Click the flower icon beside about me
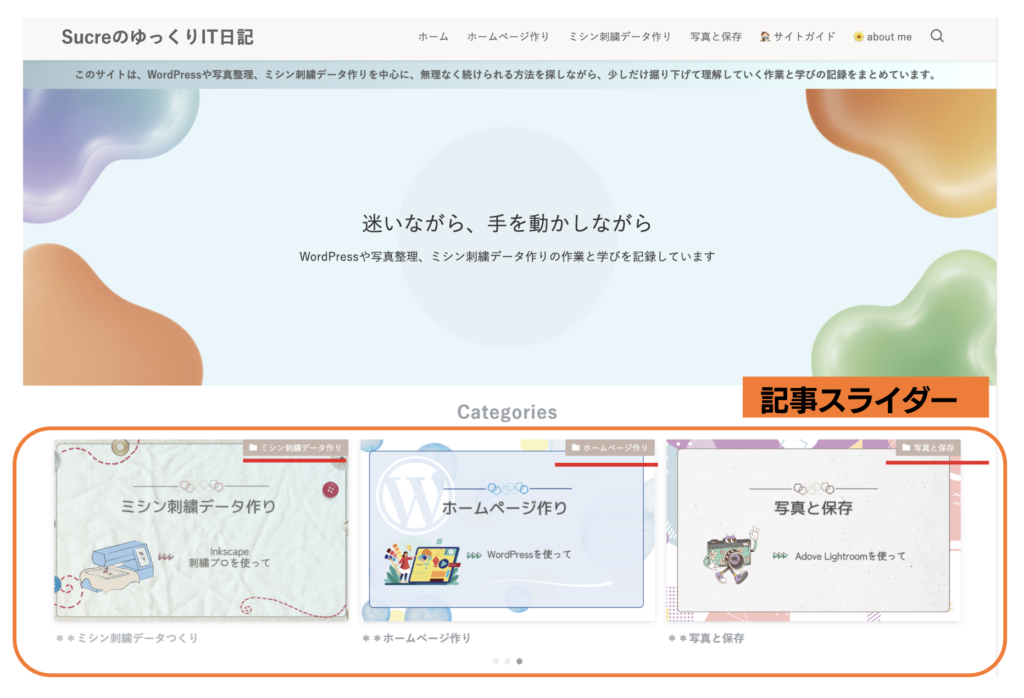 point(858,37)
